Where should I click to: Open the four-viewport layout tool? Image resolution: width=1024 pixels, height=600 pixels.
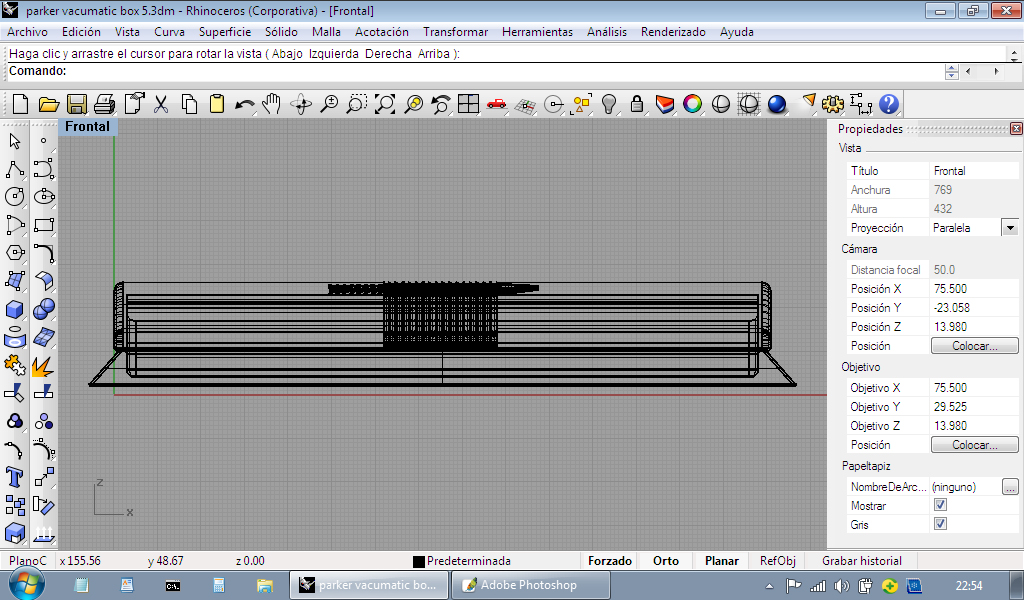tap(468, 104)
